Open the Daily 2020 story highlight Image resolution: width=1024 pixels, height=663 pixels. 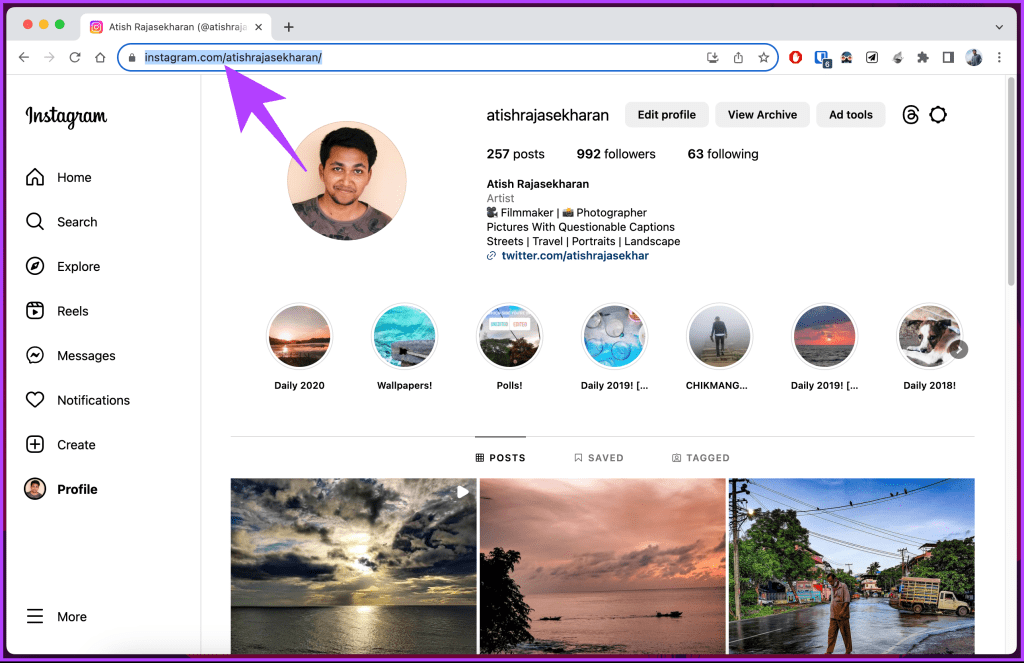(299, 336)
